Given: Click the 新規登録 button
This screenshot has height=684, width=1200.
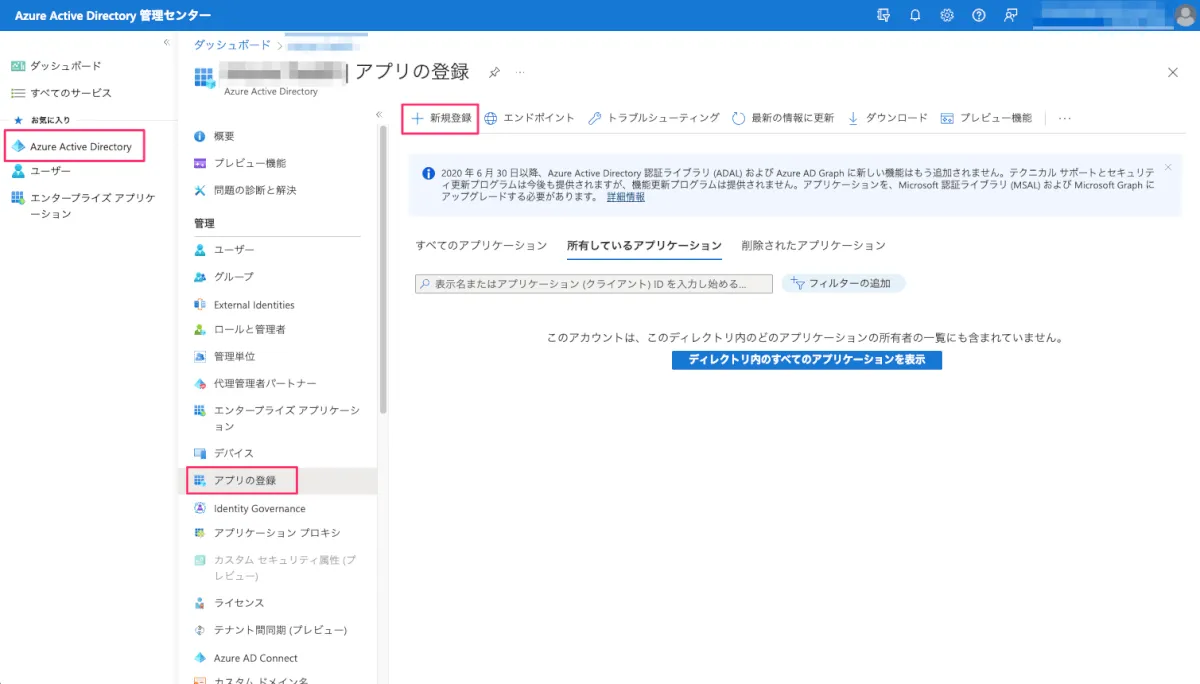Looking at the screenshot, I should click(x=441, y=118).
